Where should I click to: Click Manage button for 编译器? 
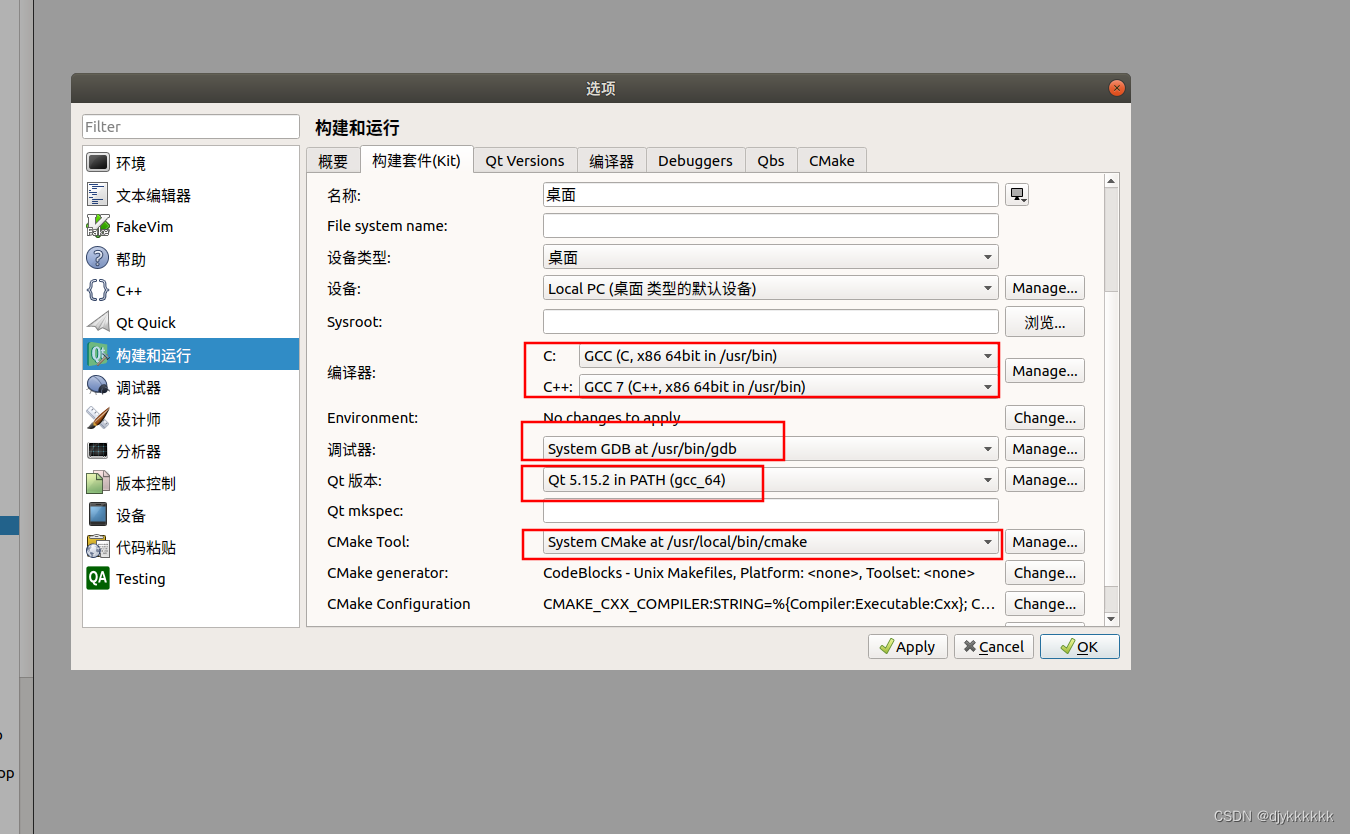1045,371
